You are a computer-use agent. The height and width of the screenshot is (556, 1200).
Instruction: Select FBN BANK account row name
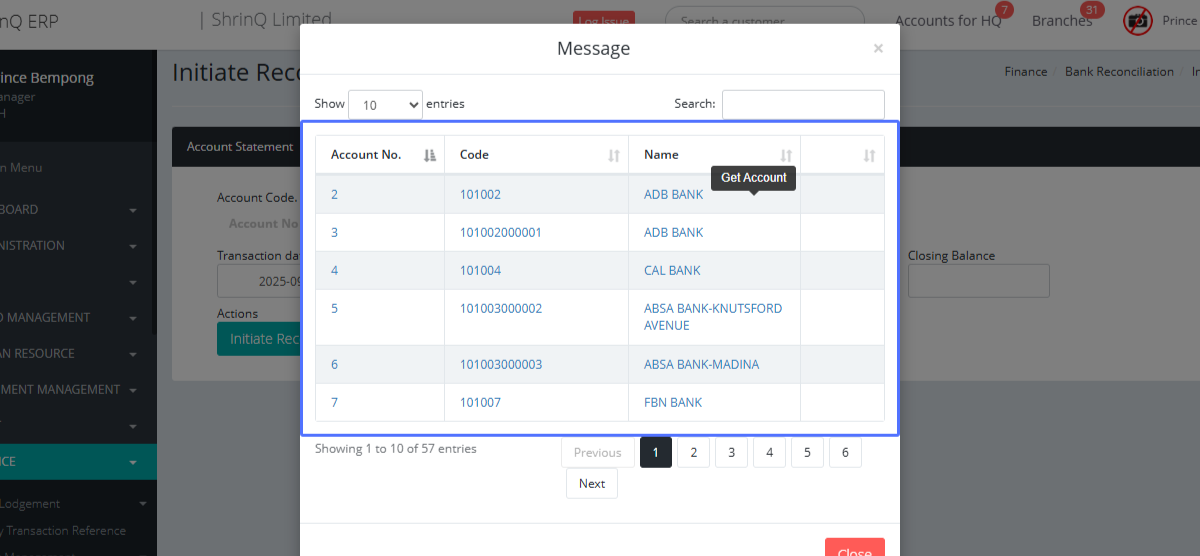point(673,403)
